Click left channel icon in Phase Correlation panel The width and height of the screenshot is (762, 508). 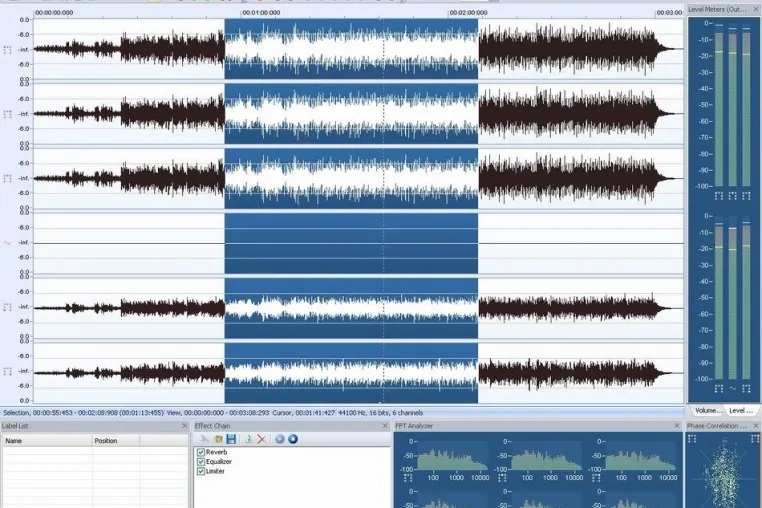coord(692,438)
